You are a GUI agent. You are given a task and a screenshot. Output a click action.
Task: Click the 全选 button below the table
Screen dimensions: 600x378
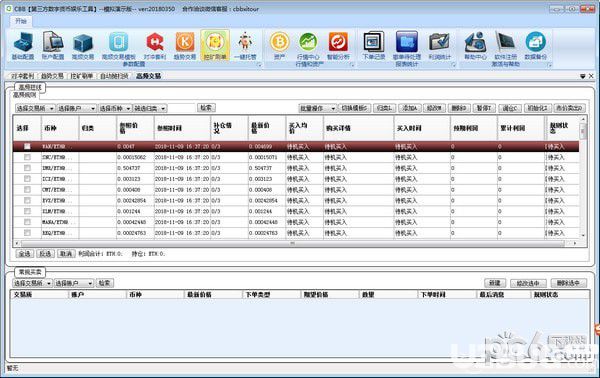pos(24,254)
